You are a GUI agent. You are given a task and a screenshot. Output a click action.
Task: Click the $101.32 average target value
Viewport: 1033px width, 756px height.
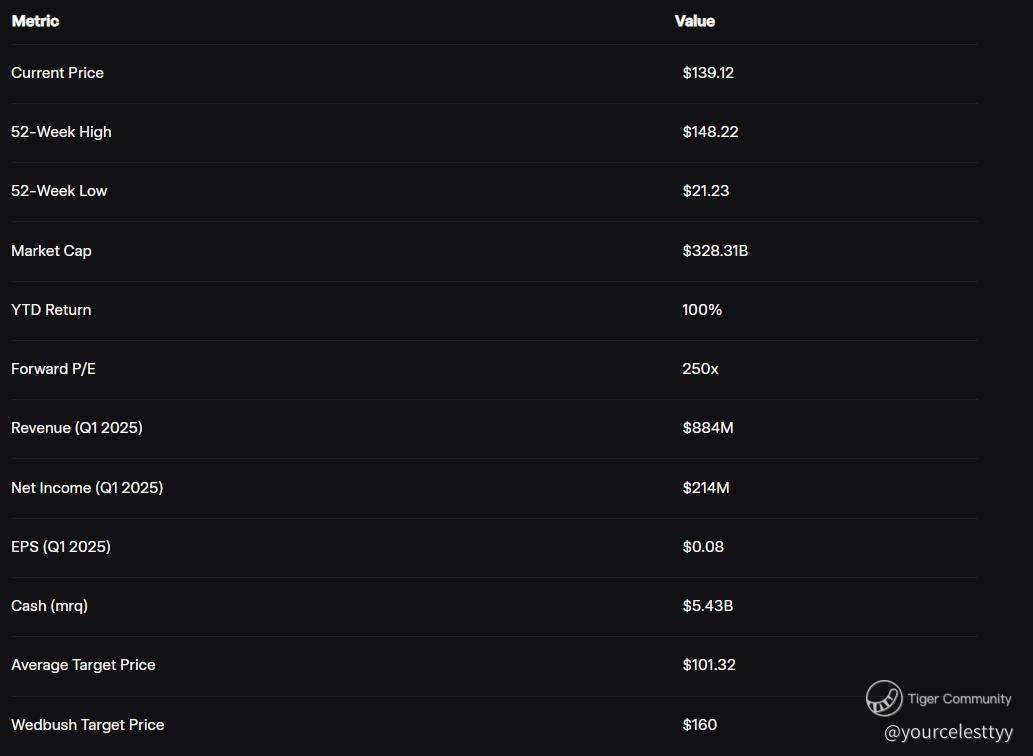pyautogui.click(x=709, y=665)
